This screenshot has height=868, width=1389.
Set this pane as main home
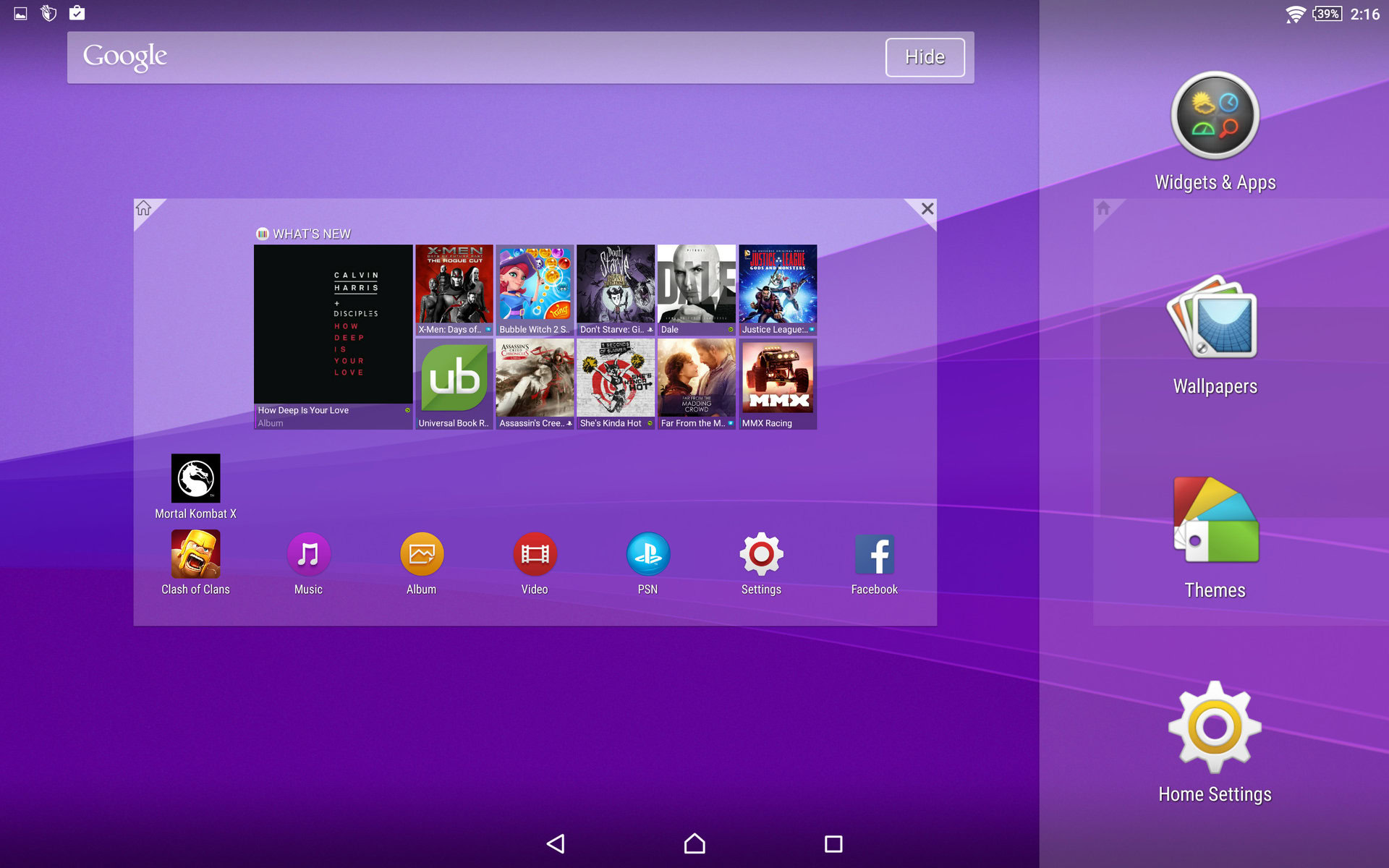coord(144,209)
